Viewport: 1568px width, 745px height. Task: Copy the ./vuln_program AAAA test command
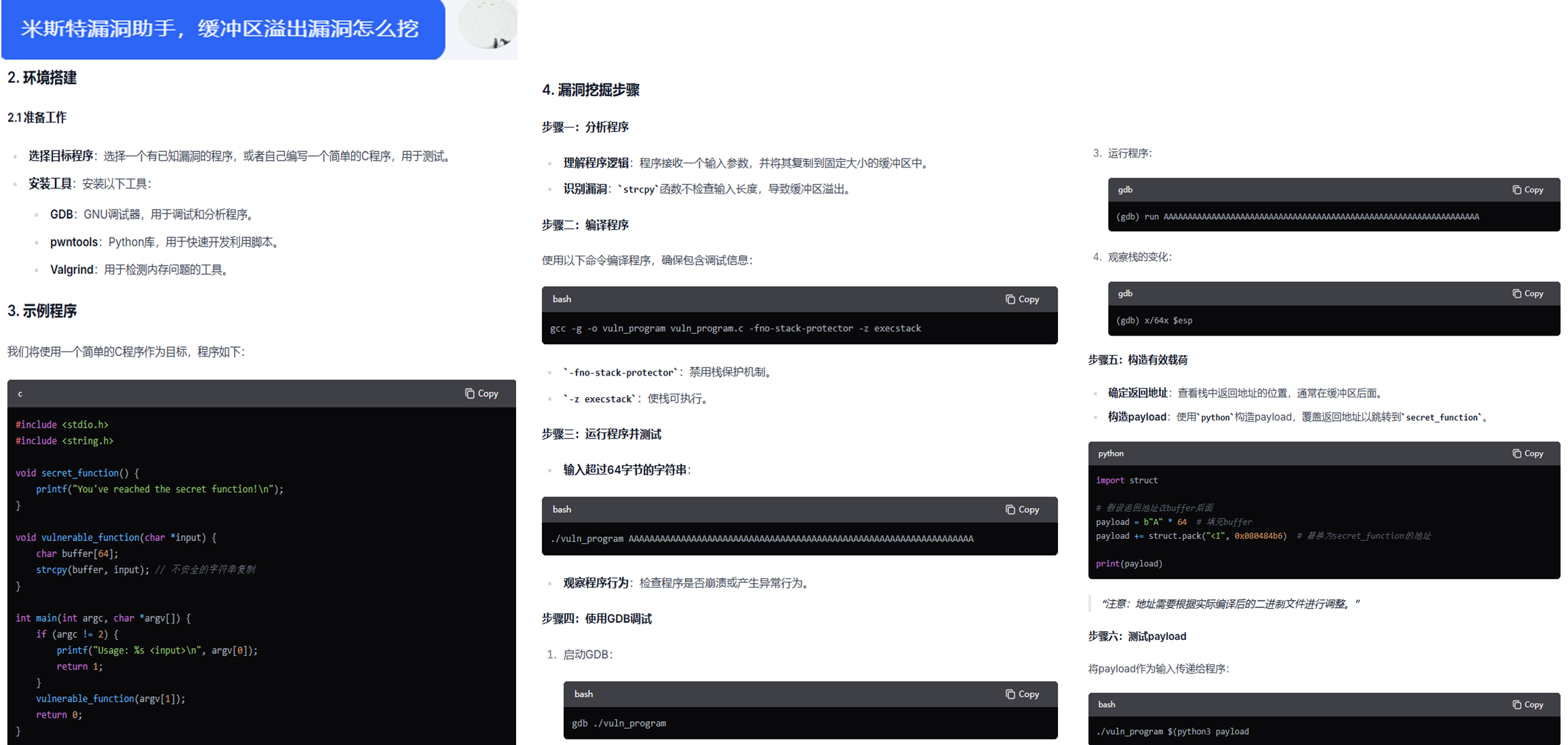(1022, 509)
